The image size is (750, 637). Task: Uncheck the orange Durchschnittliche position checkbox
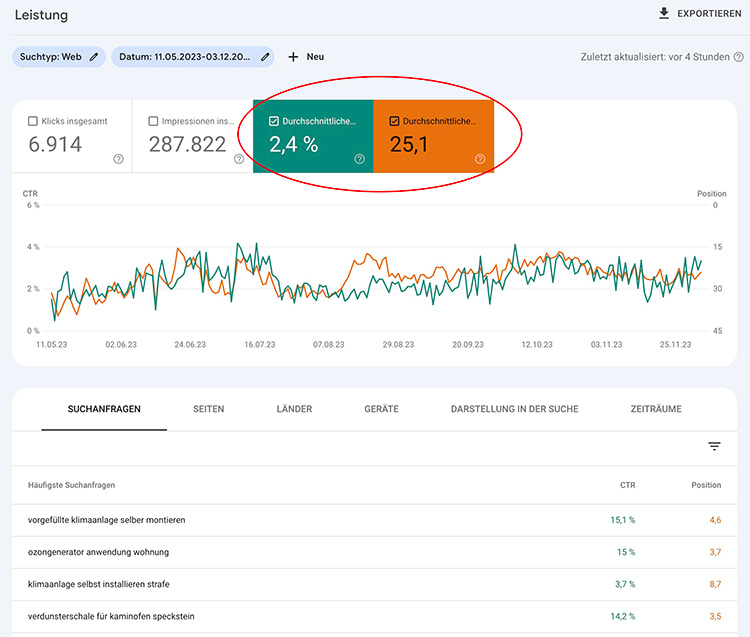394,121
